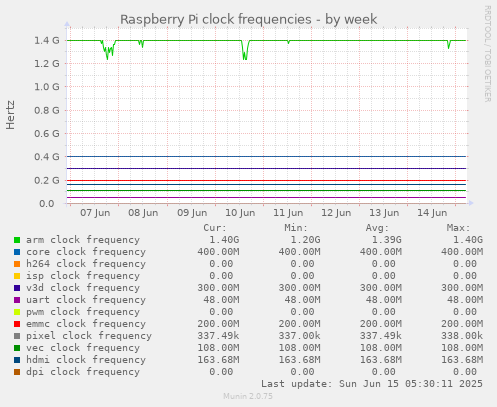
Task: Click the 1.2 G y-axis tick label
Action: tap(47, 64)
